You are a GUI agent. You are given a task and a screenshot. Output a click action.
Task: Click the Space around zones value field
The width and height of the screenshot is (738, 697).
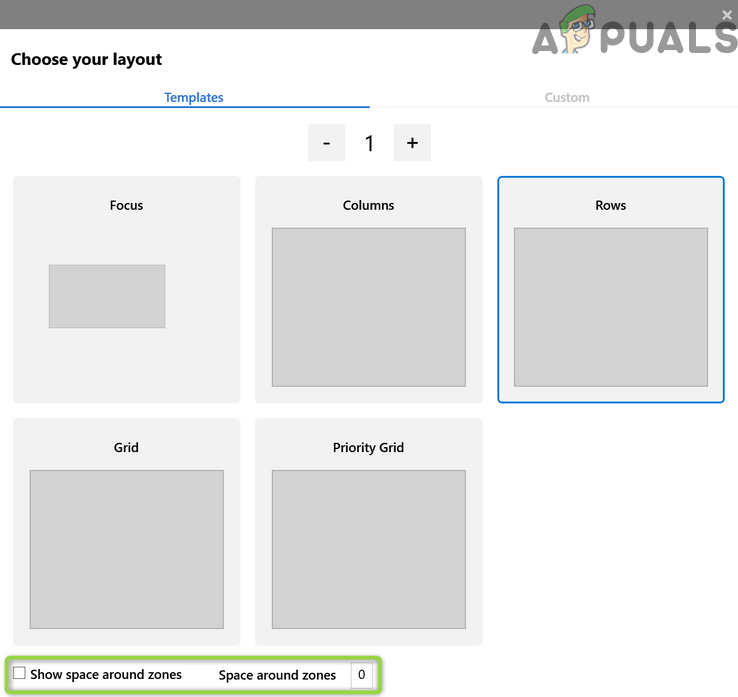361,675
